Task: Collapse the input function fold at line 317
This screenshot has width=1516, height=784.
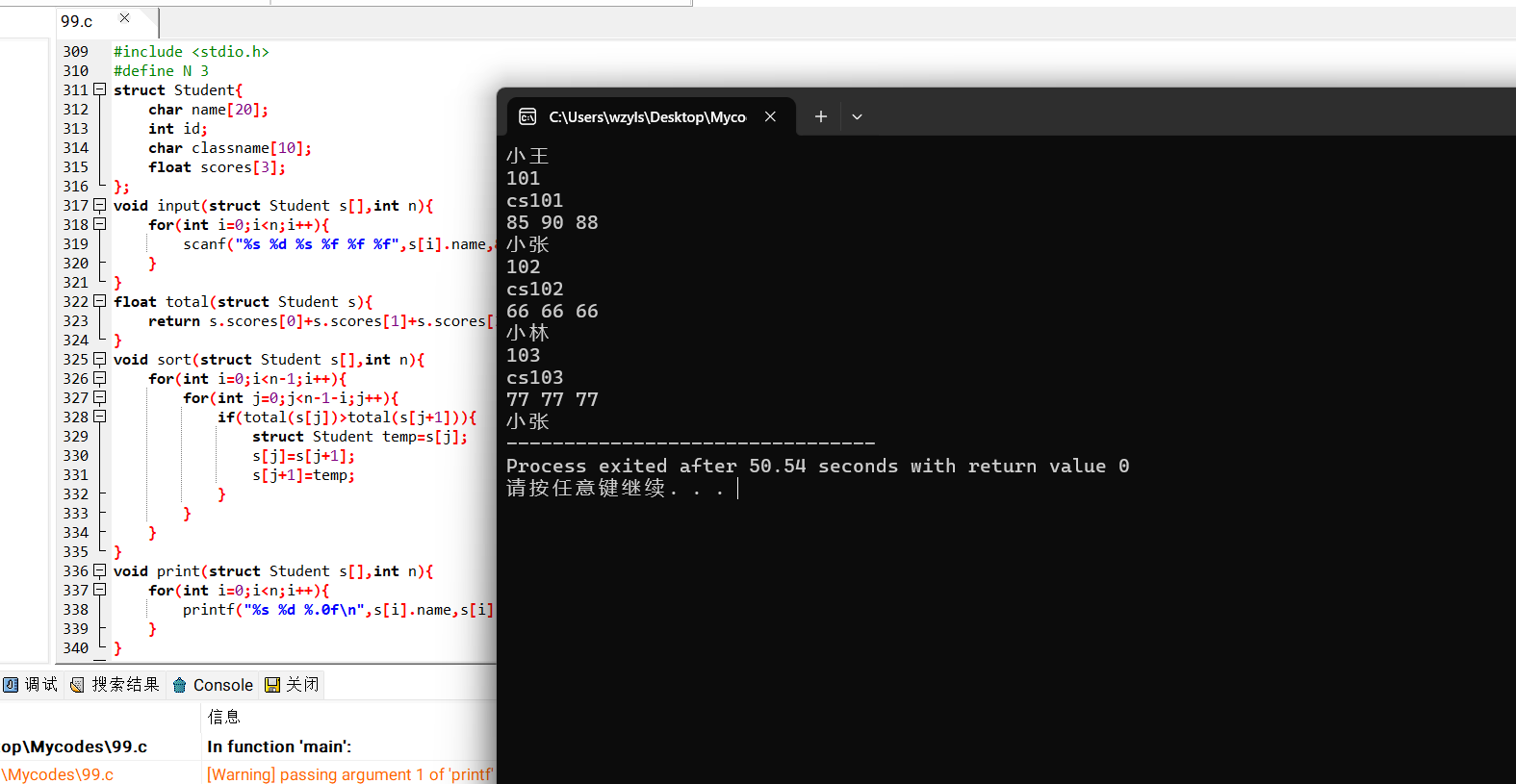Action: 99,205
